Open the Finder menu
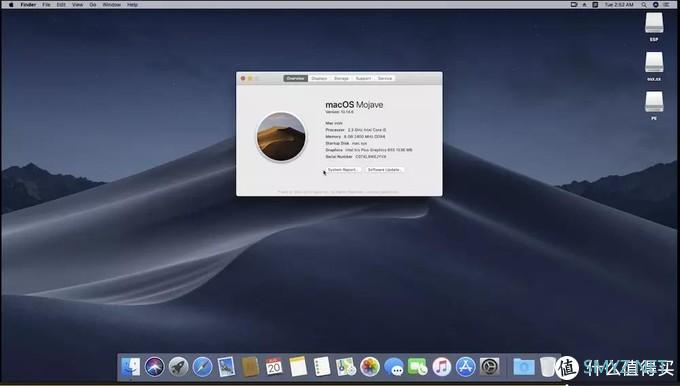This screenshot has height=386, width=680. click(x=28, y=5)
